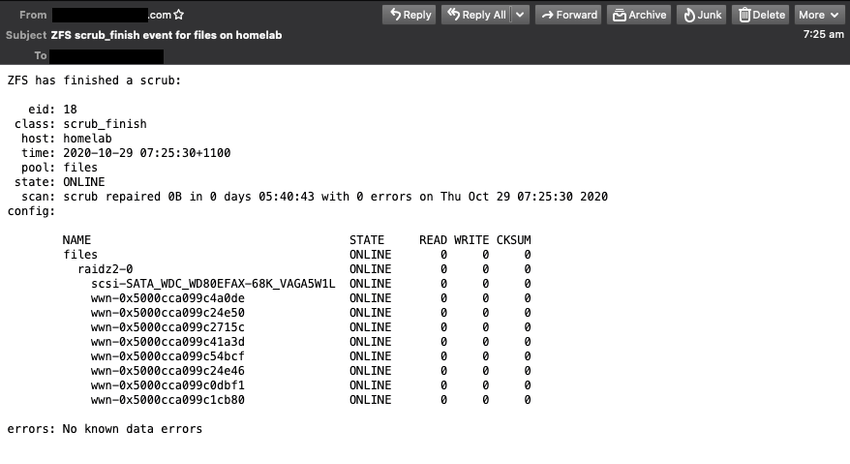The width and height of the screenshot is (850, 464).
Task: Click the CKSUM column header
Action: point(513,240)
